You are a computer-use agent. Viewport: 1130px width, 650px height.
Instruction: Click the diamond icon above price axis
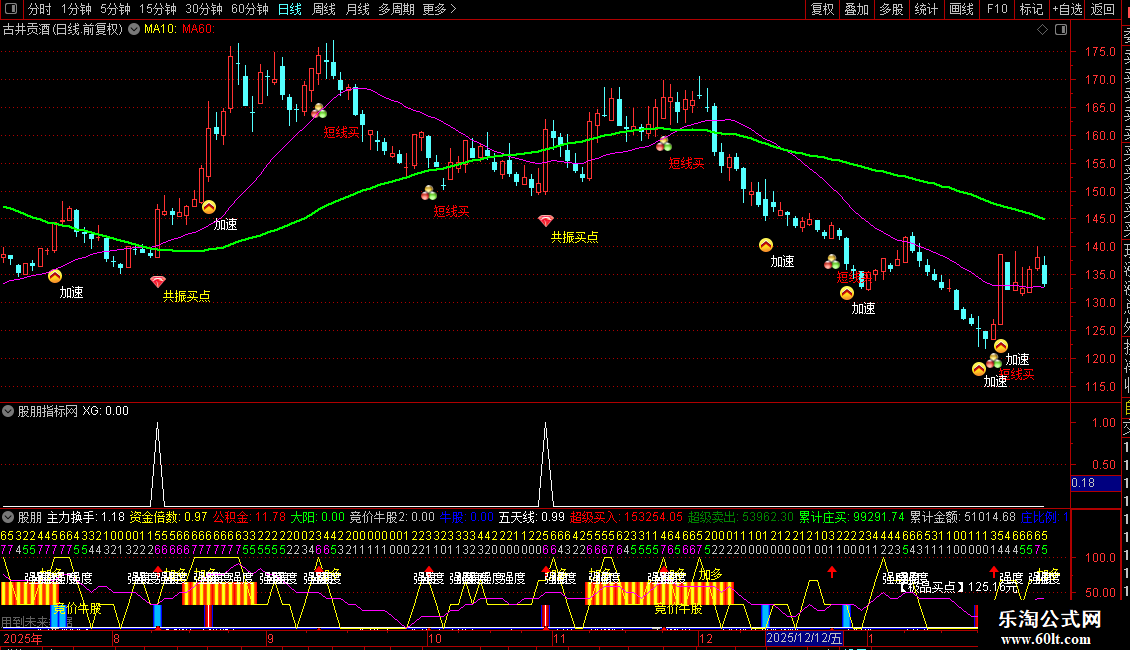[x=1042, y=30]
